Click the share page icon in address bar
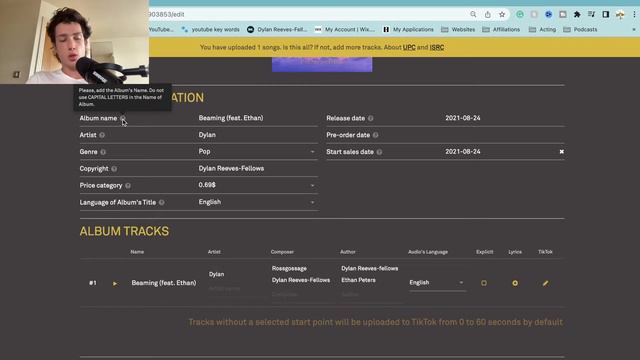This screenshot has width=640, height=360. click(x=488, y=14)
